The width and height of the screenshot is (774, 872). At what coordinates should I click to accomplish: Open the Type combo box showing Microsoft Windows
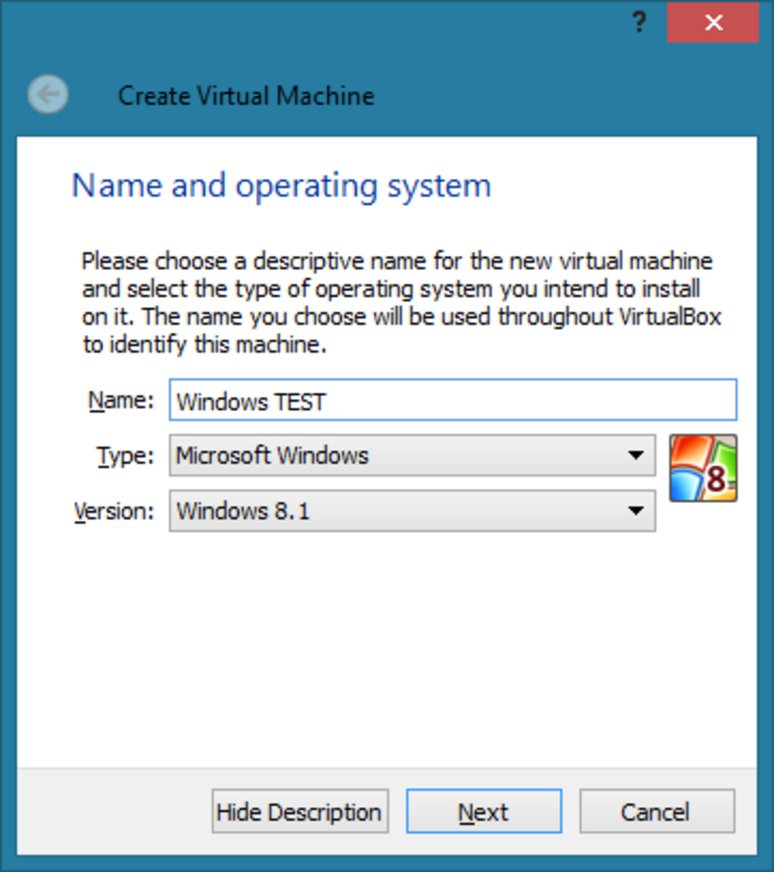tap(400, 456)
